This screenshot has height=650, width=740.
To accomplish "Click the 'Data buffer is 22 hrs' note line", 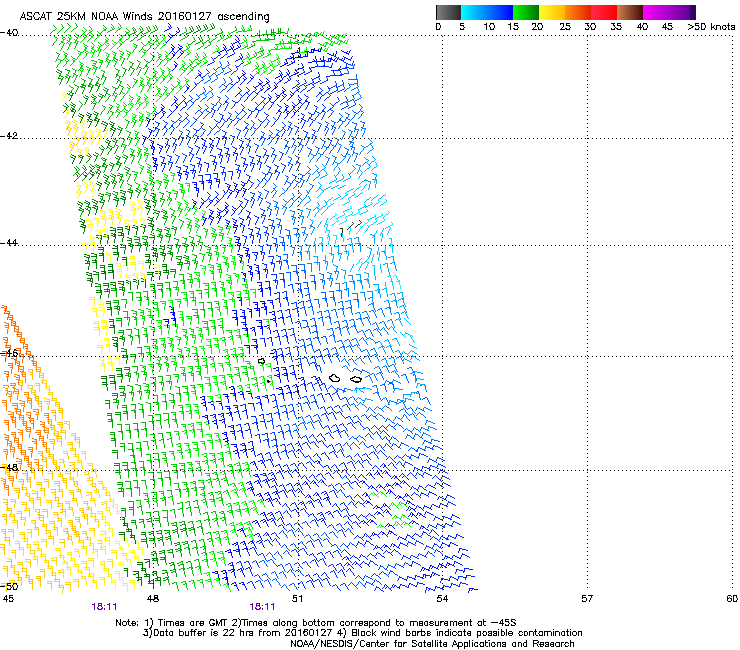I will pyautogui.click(x=362, y=633).
